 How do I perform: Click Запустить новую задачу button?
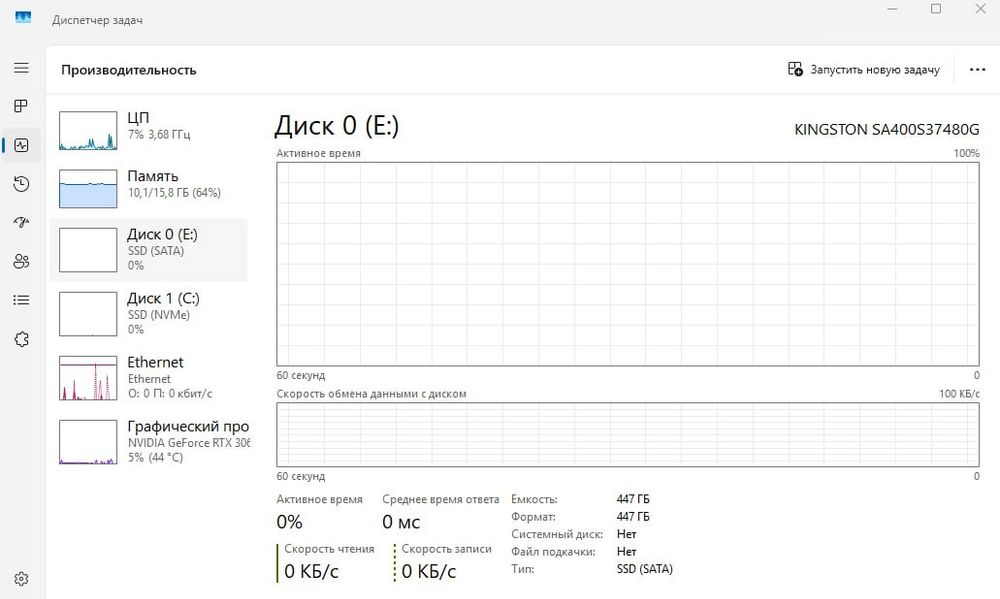[864, 70]
